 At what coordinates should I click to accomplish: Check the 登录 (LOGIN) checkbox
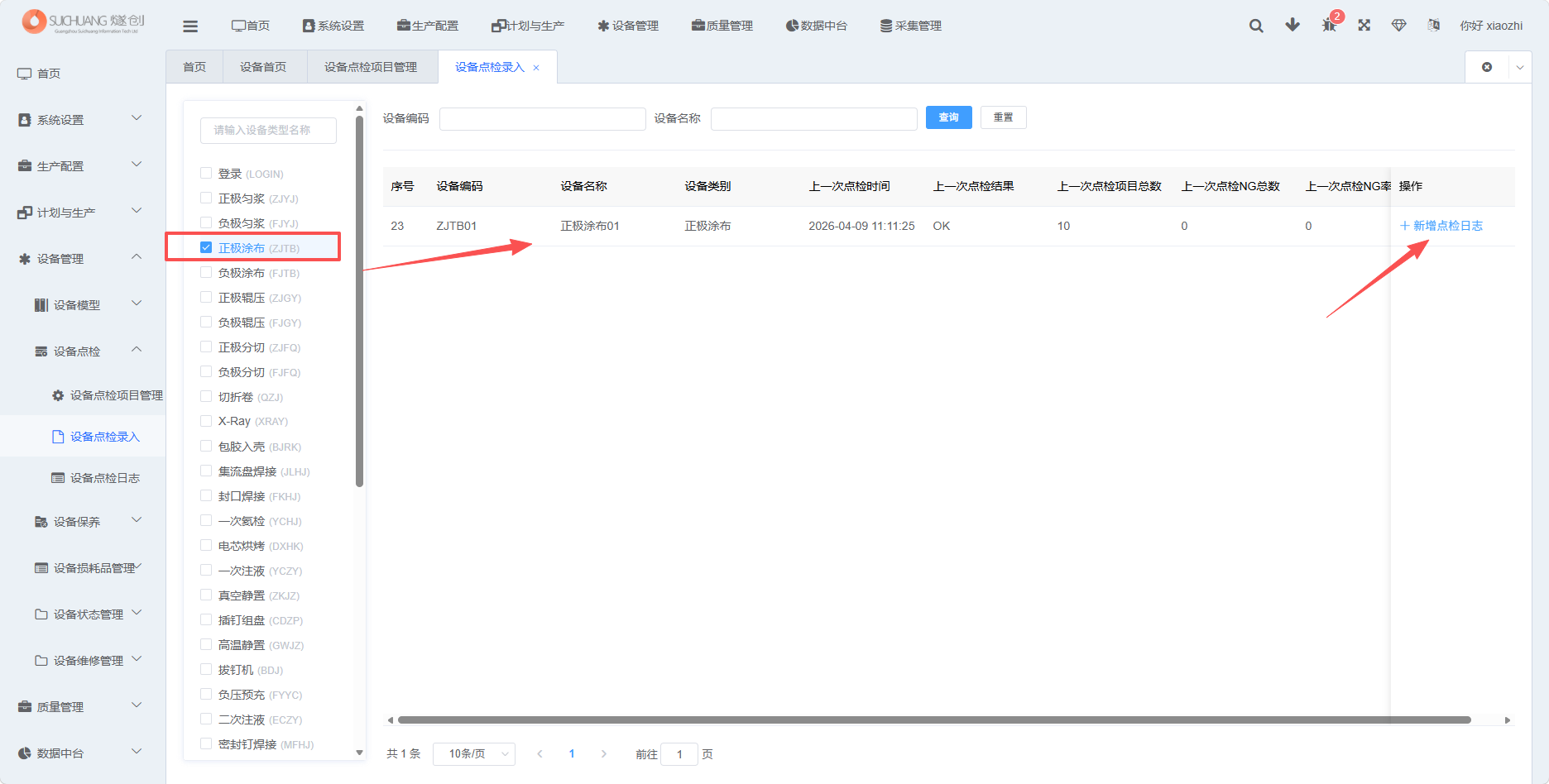(206, 173)
